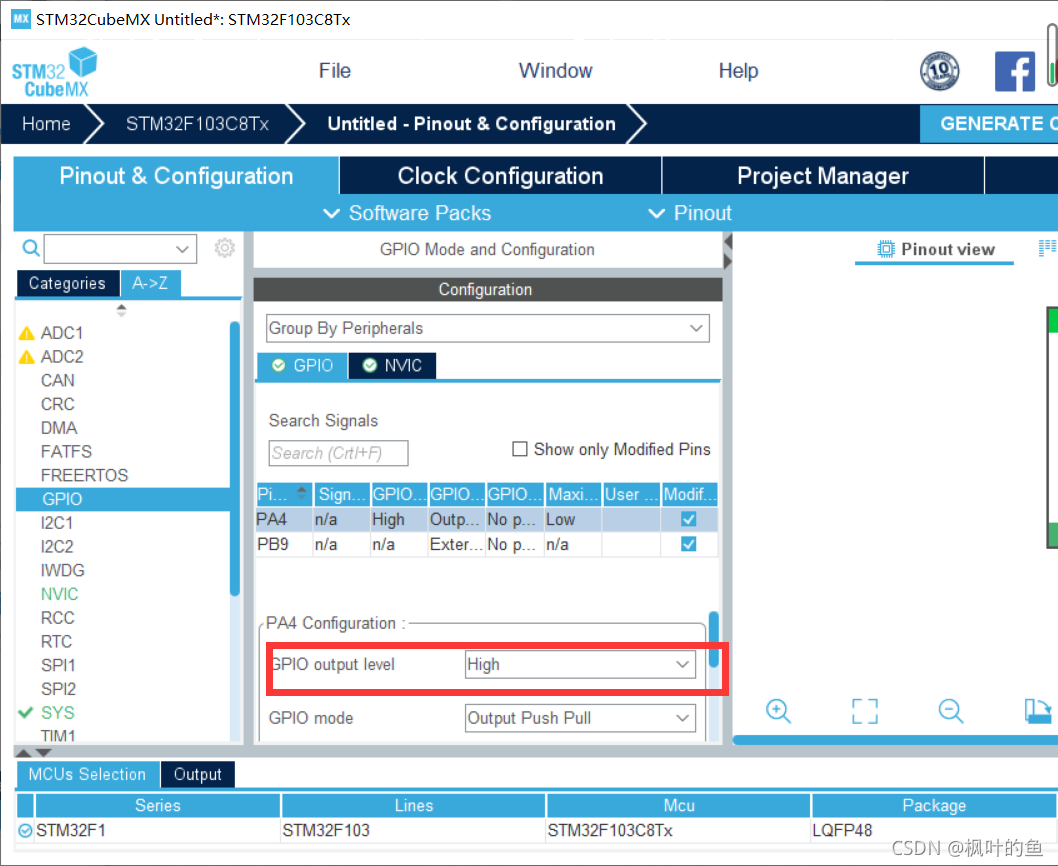Screen dimensions: 1058x866
Task: Go to Home breadcrumb
Action: coord(46,124)
